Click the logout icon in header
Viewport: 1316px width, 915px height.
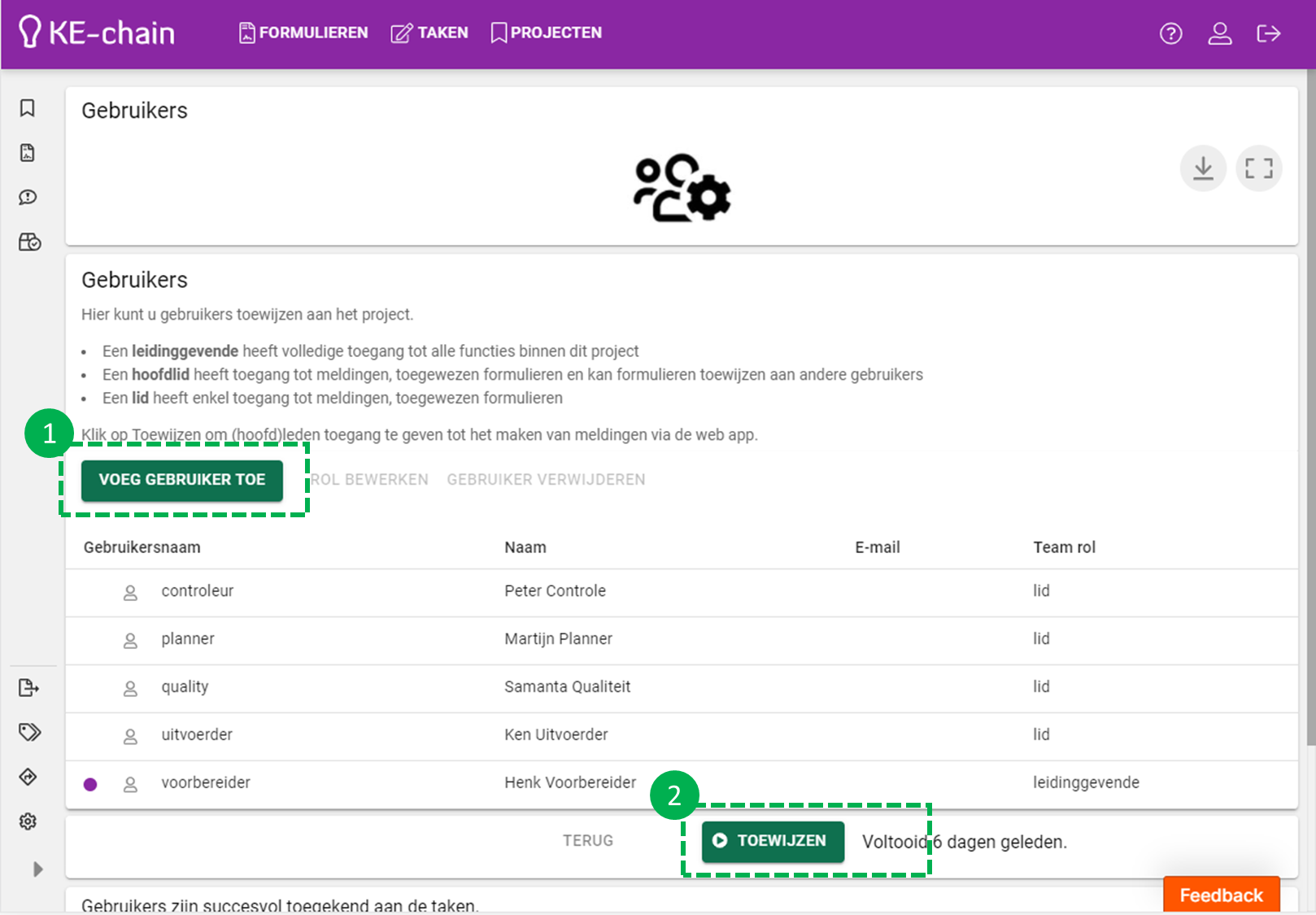pyautogui.click(x=1268, y=33)
